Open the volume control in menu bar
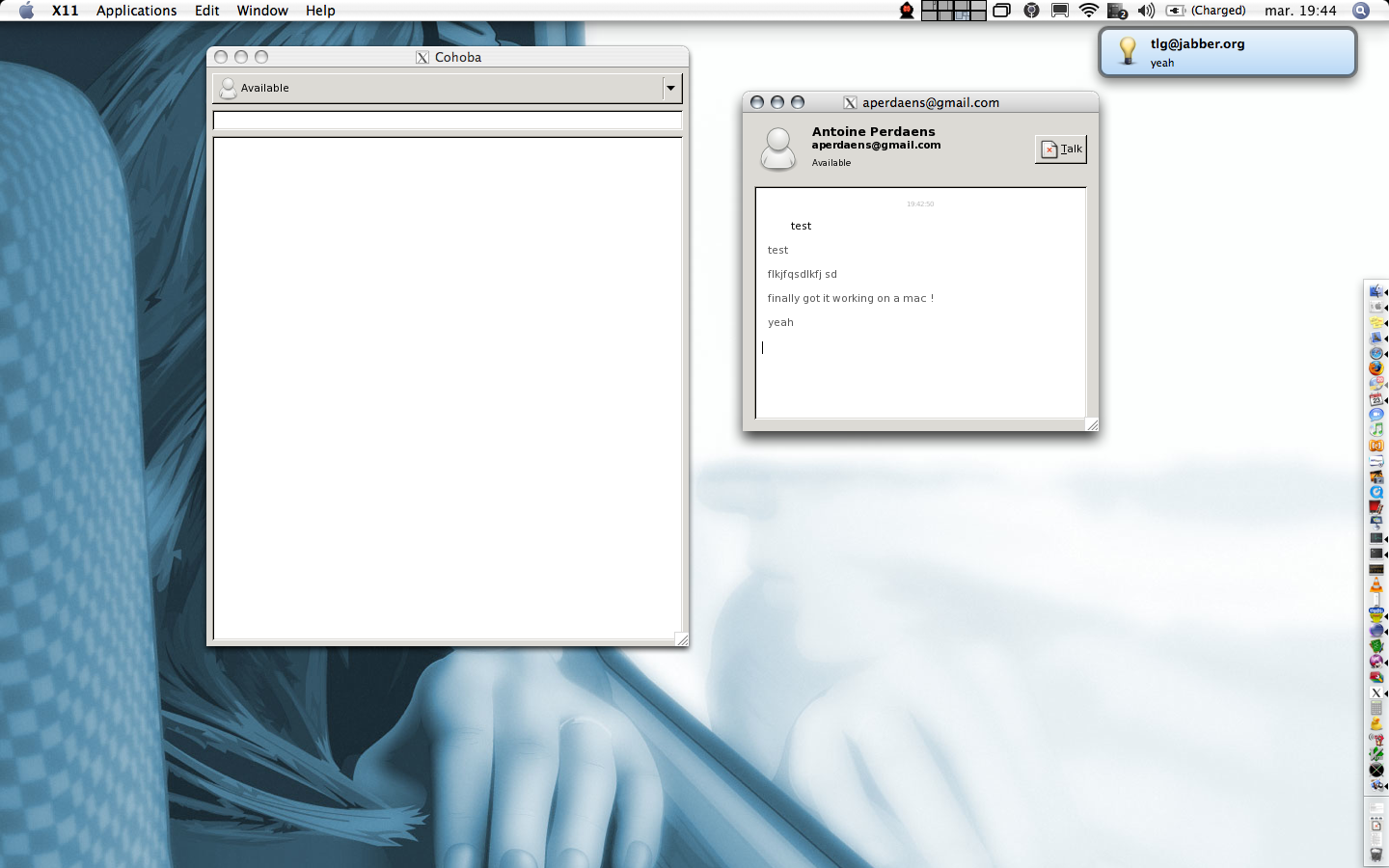1389x868 pixels. [1146, 11]
